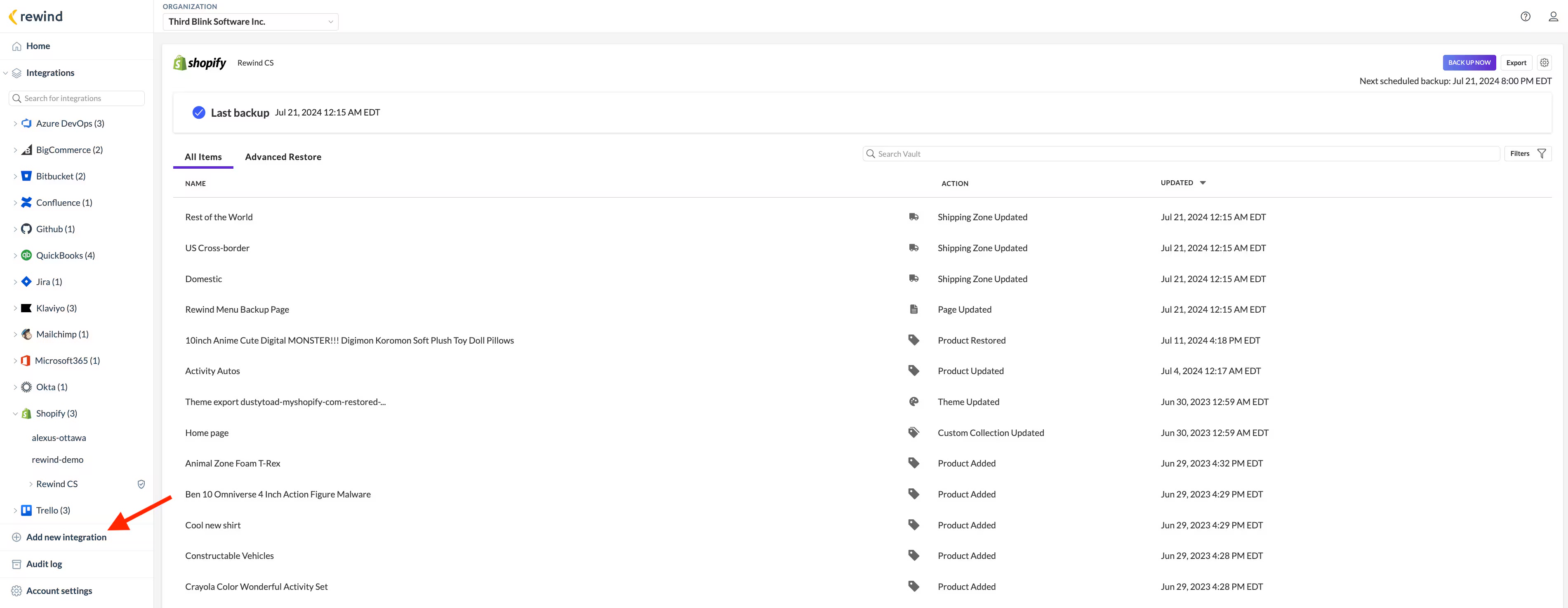Click the palette icon for Theme export row
Screen dimensions: 1568x608
[x=913, y=402]
